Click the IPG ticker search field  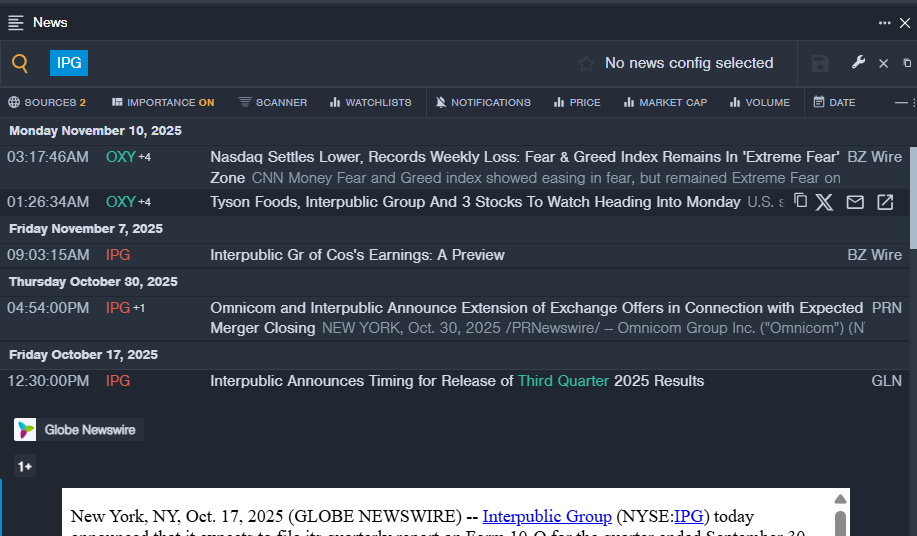(69, 64)
